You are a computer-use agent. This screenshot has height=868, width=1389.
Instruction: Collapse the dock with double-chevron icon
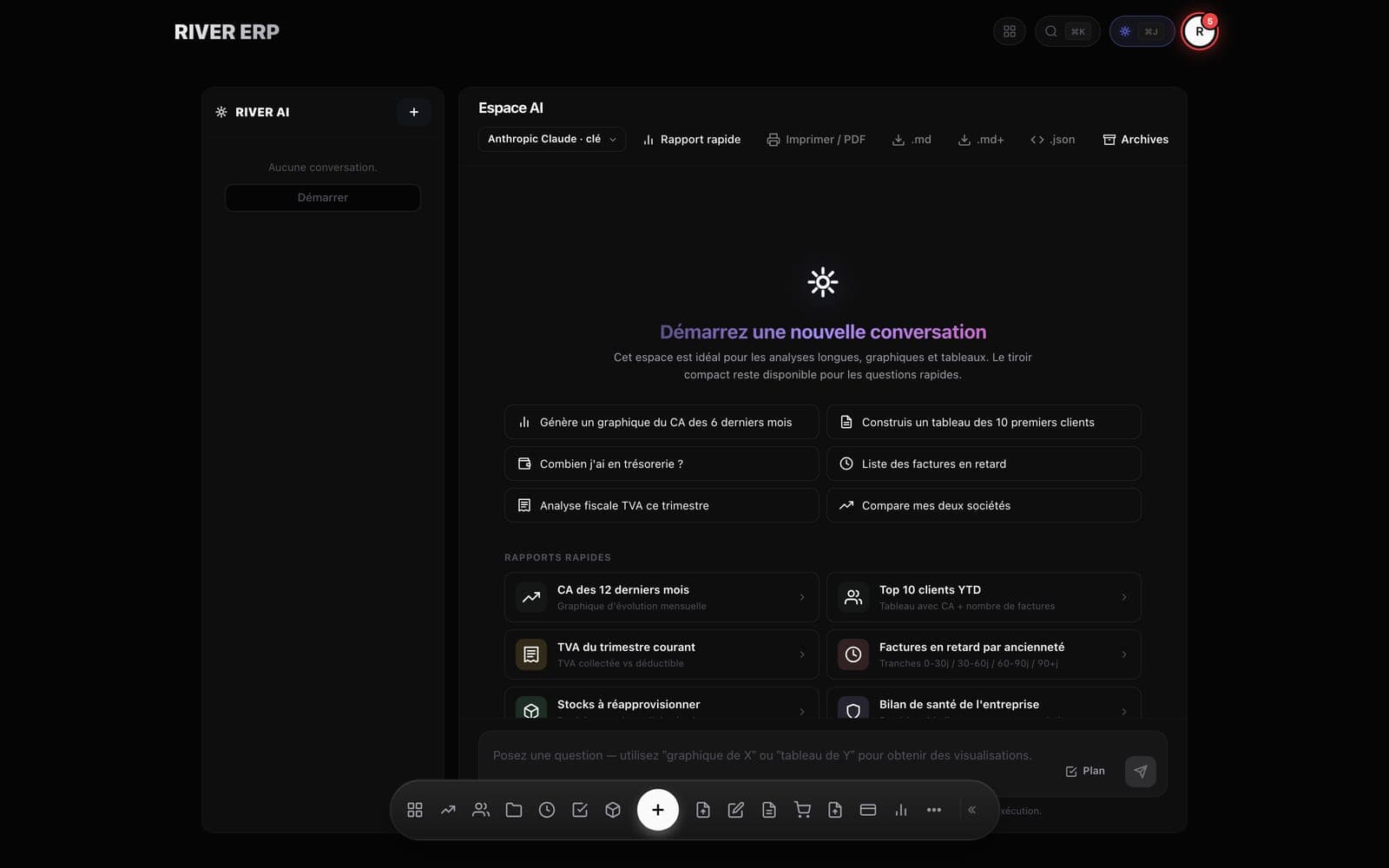pos(972,810)
